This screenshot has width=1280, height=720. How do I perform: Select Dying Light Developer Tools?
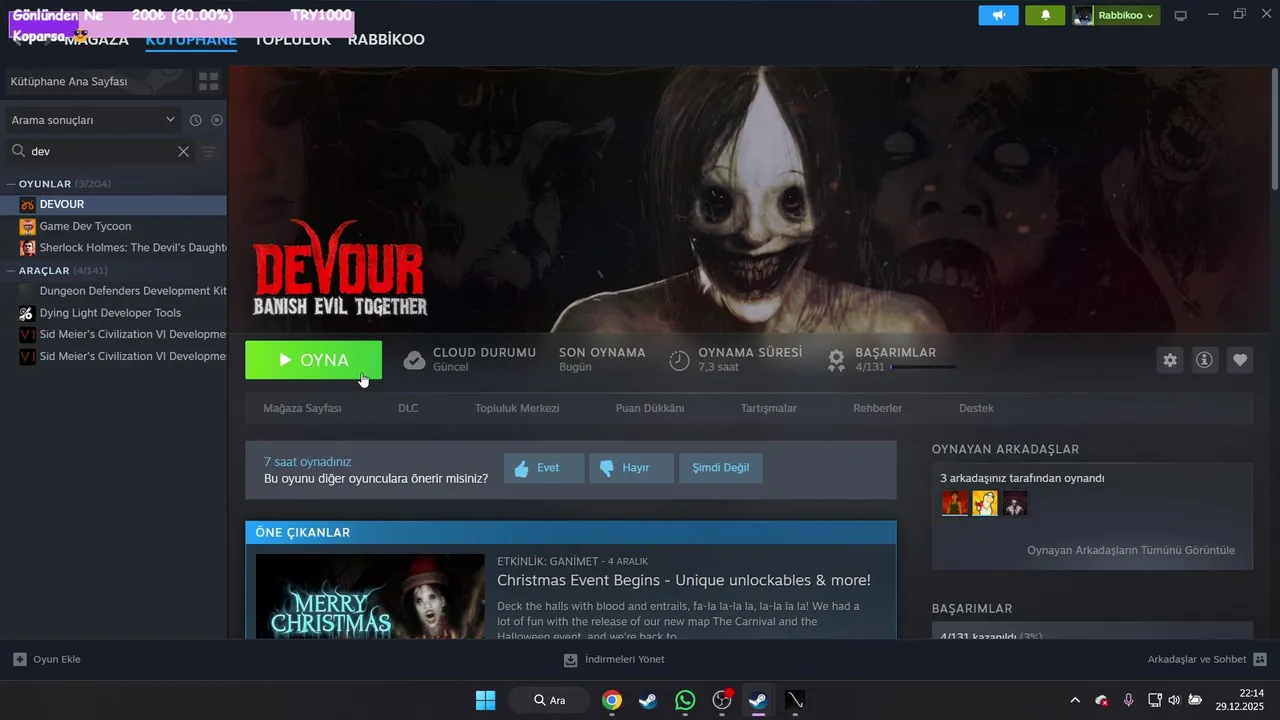tap(114, 313)
